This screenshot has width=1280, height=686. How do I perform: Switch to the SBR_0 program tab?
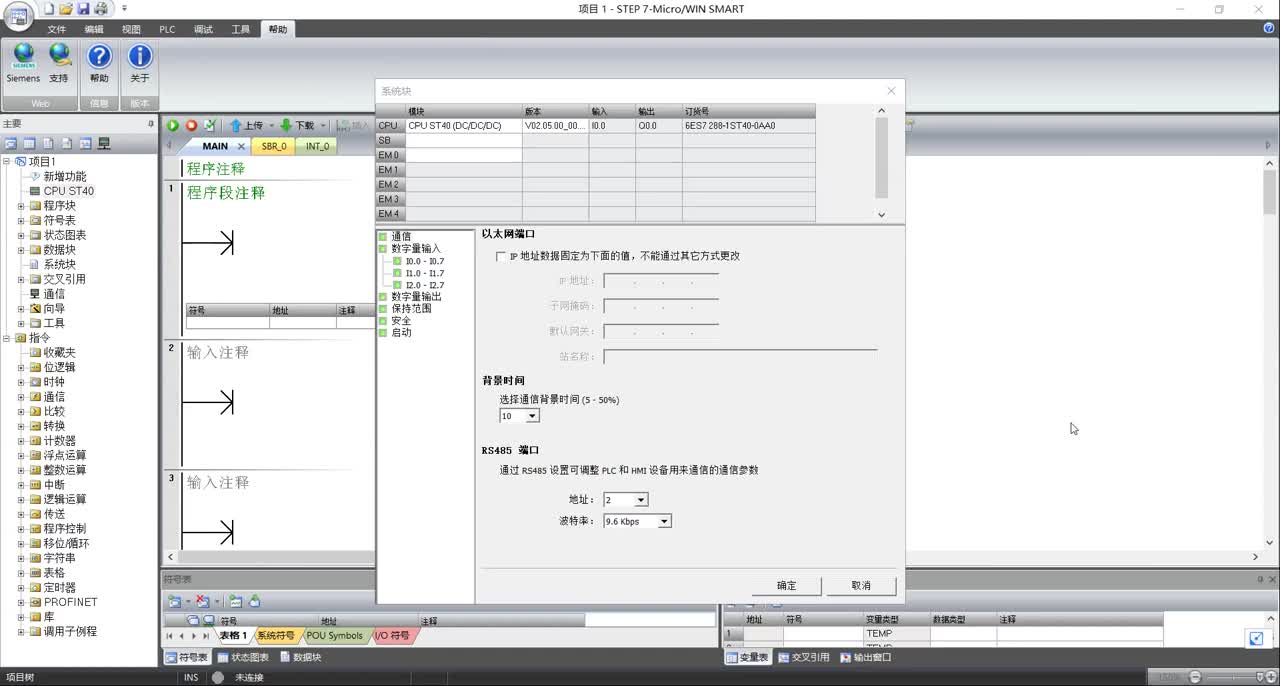pyautogui.click(x=274, y=146)
